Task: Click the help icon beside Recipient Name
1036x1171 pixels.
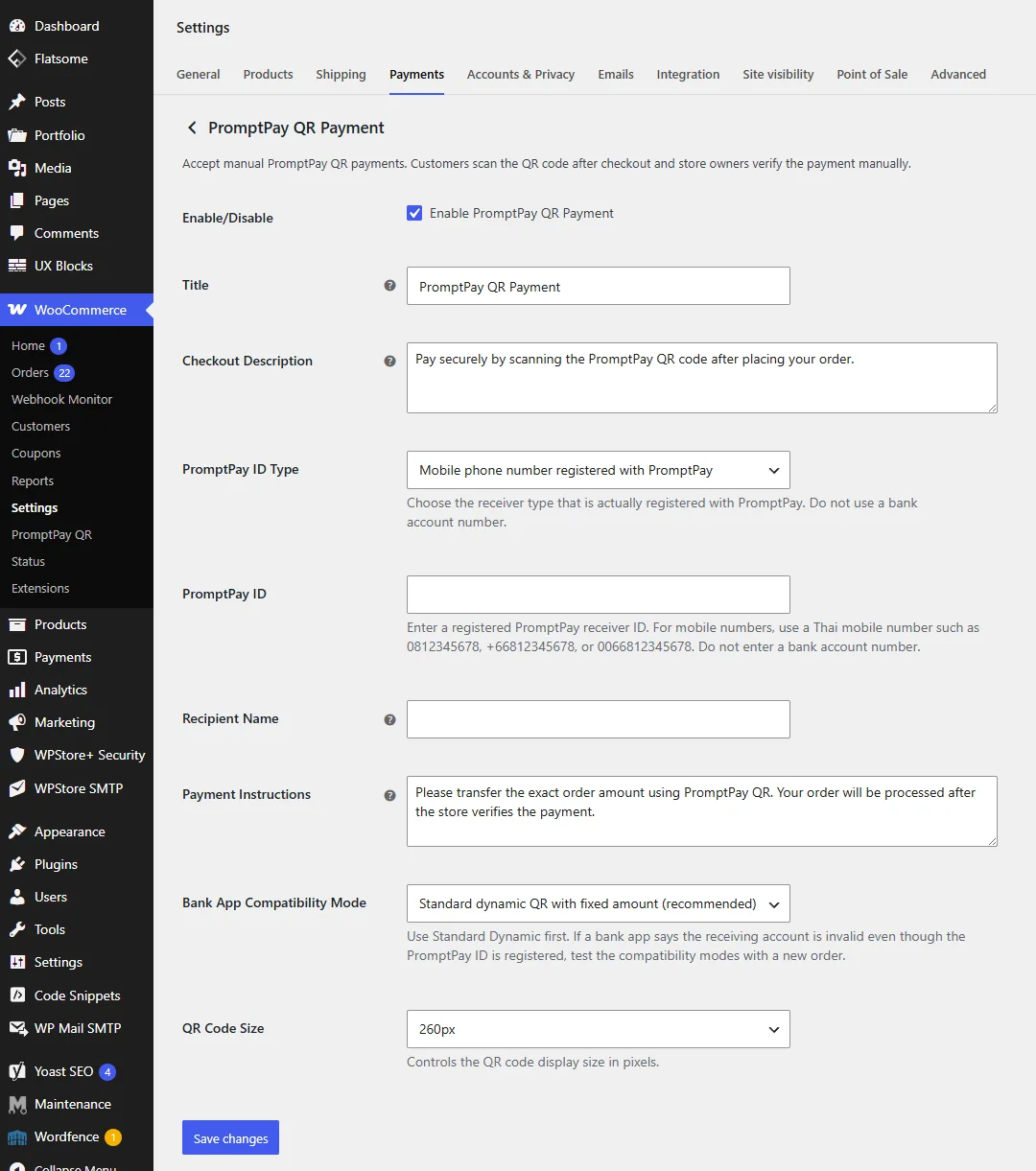Action: (389, 719)
